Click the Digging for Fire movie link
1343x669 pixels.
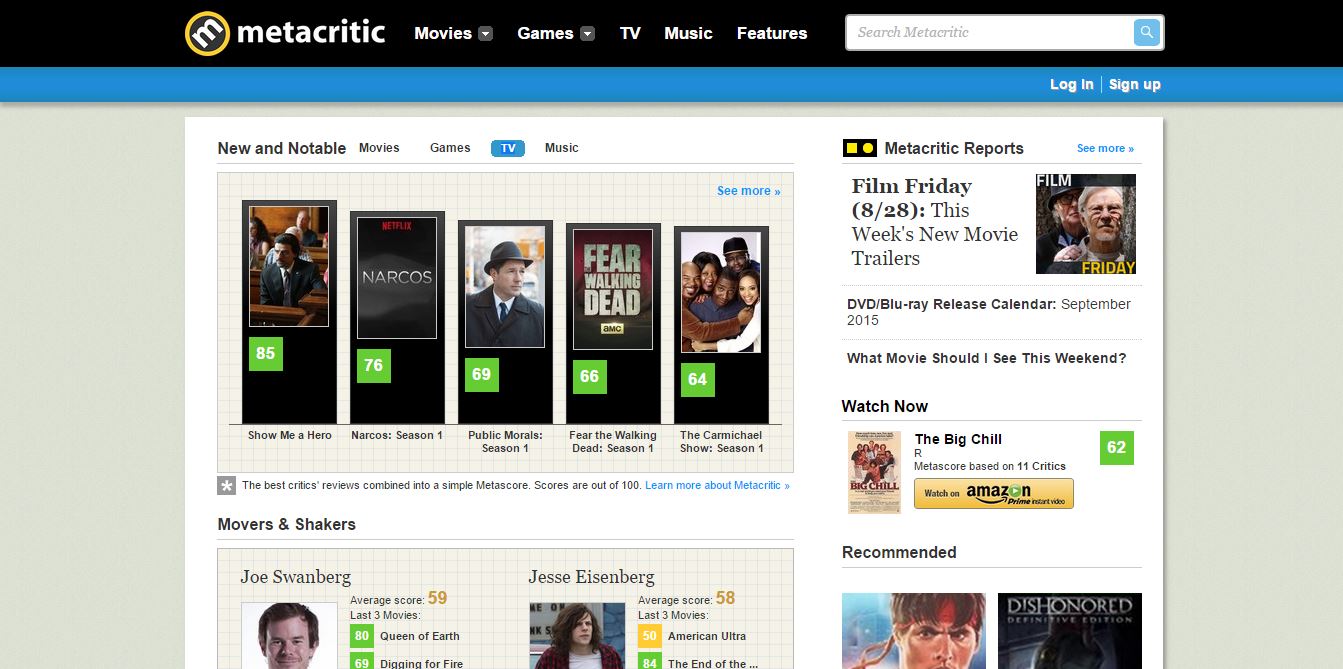[x=422, y=664]
